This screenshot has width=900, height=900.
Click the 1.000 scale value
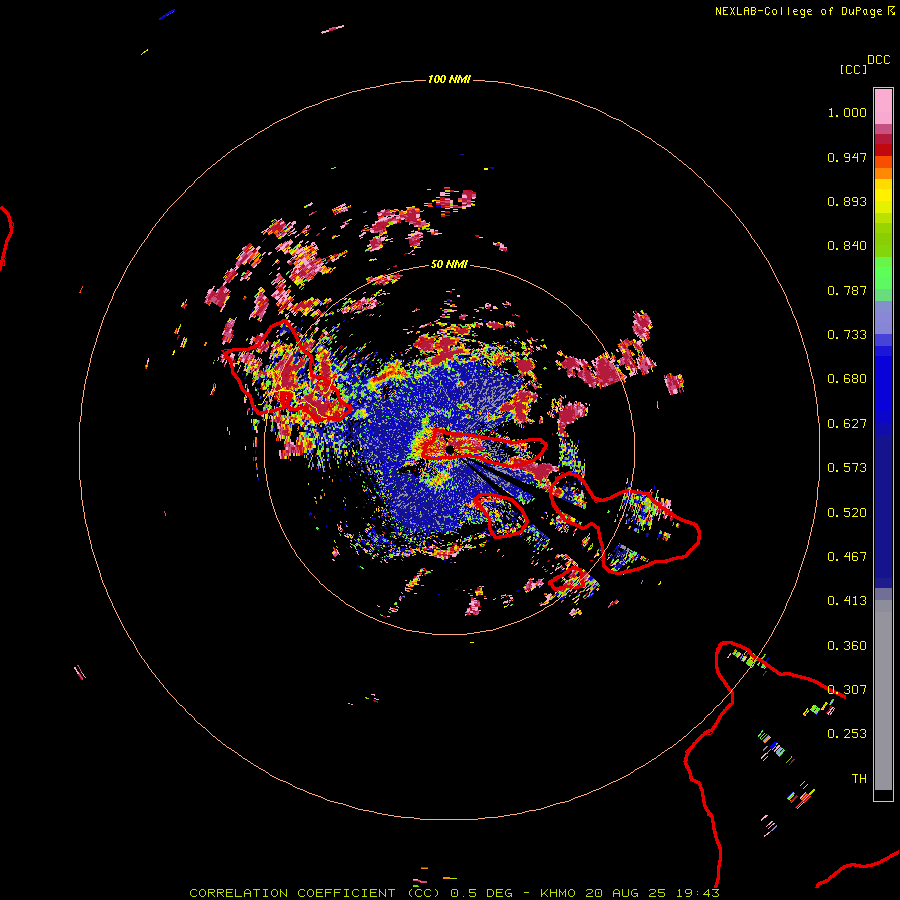(847, 112)
